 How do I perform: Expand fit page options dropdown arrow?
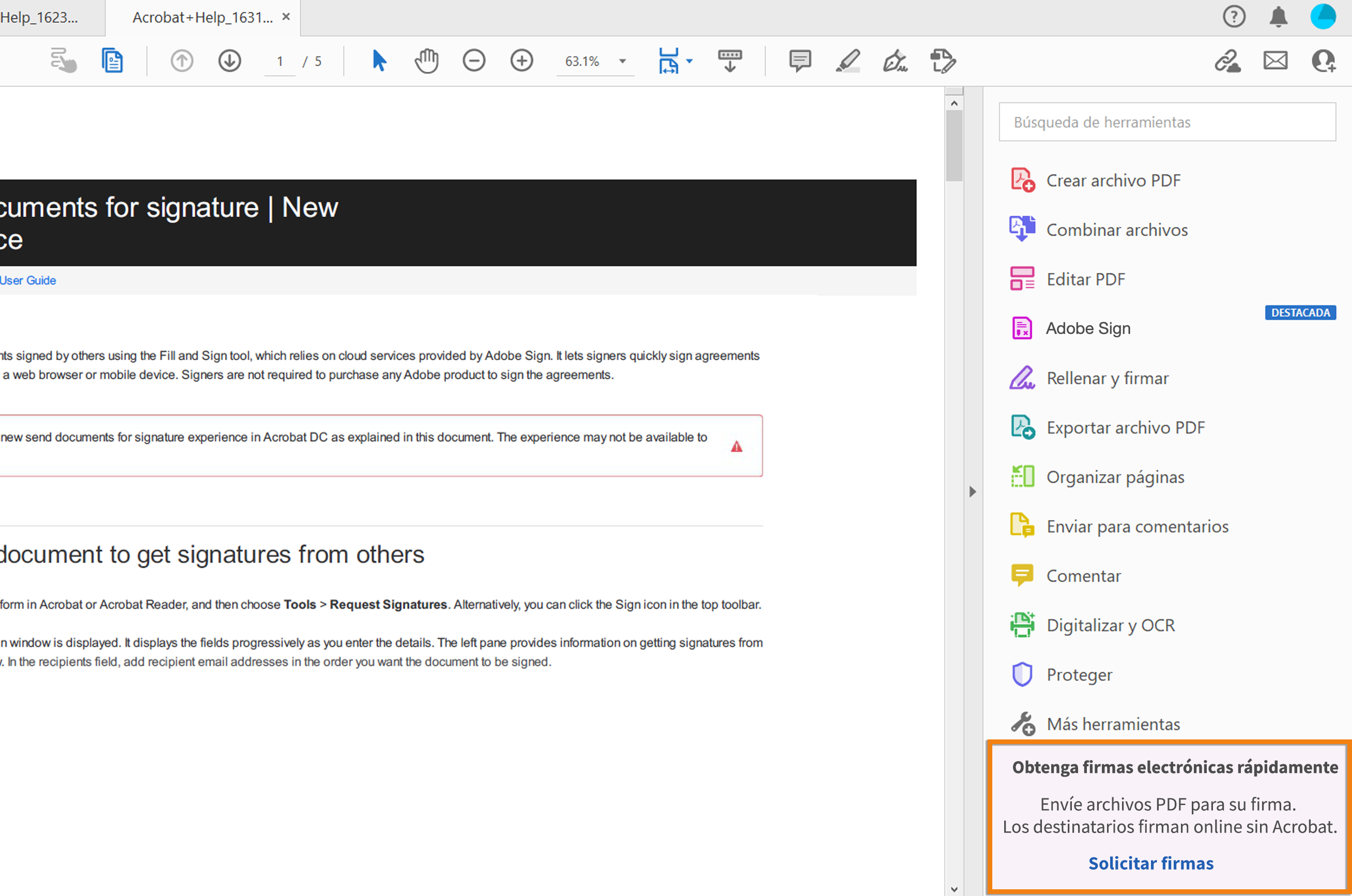[689, 61]
